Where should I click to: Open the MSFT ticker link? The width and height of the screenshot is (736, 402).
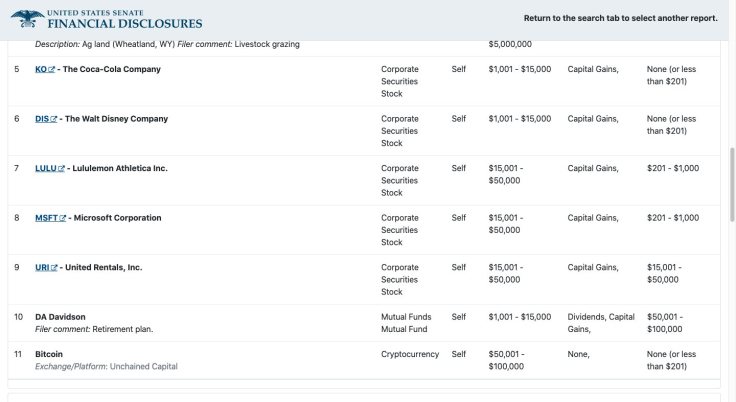(x=46, y=218)
